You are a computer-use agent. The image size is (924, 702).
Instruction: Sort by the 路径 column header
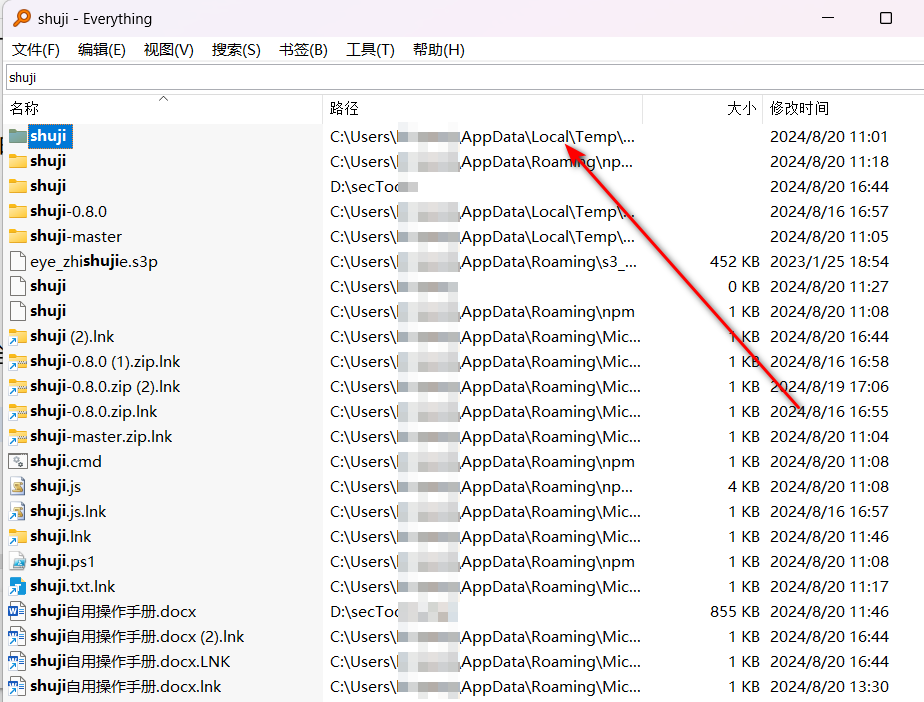482,108
